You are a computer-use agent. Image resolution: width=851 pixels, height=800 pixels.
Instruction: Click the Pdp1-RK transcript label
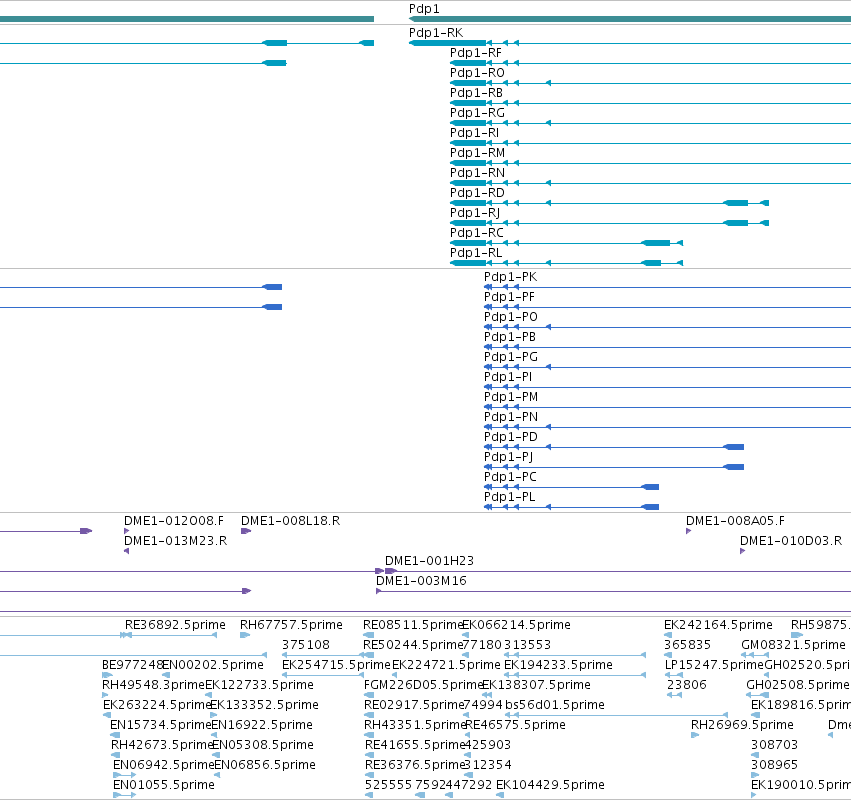[x=436, y=33]
